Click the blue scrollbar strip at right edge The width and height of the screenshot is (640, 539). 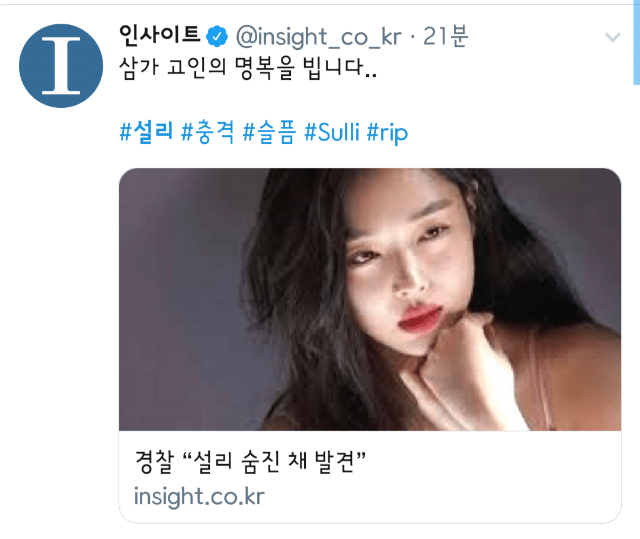coord(637,43)
